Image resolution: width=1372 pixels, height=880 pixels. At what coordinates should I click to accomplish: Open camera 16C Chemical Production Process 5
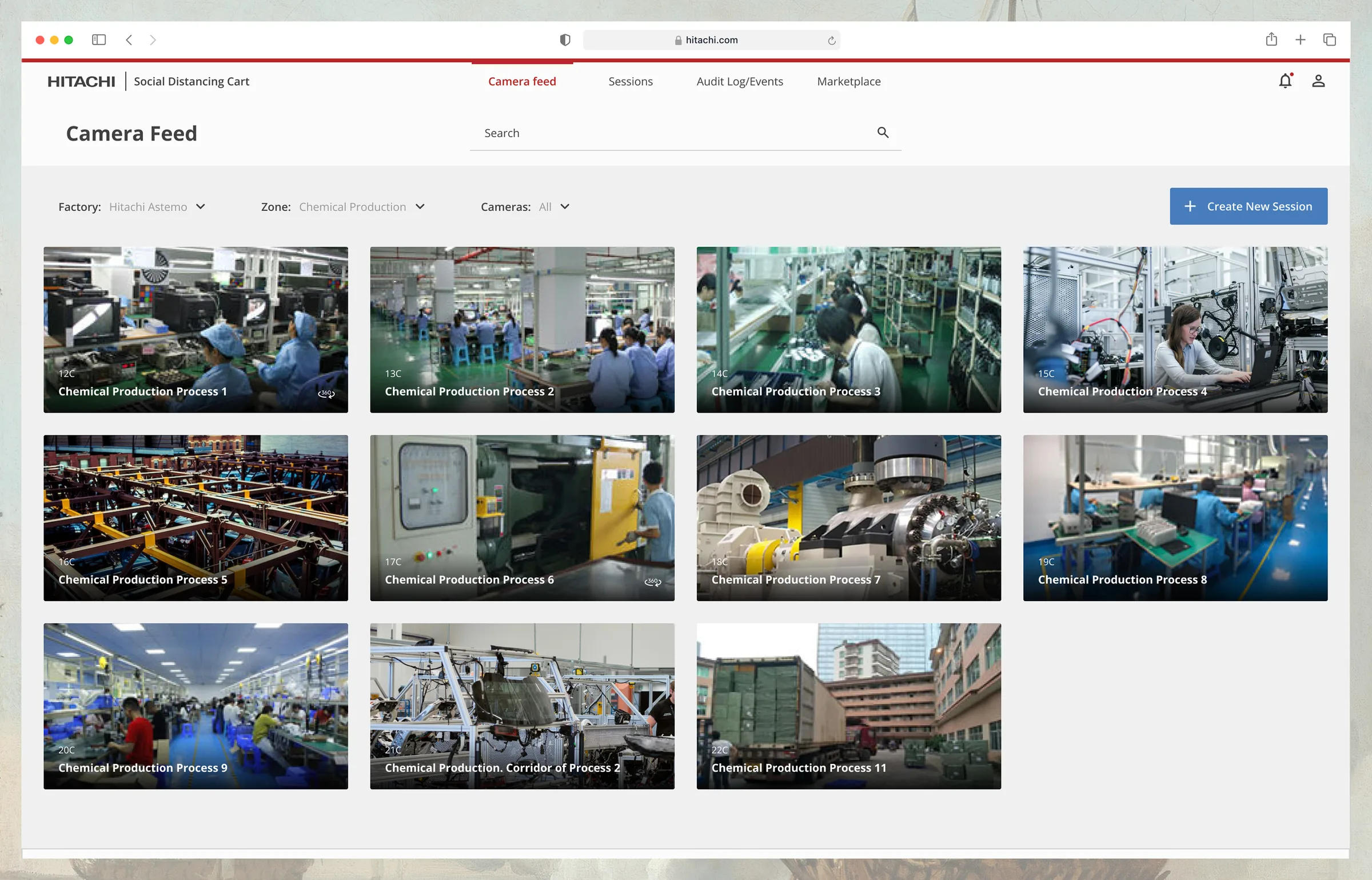(x=196, y=518)
